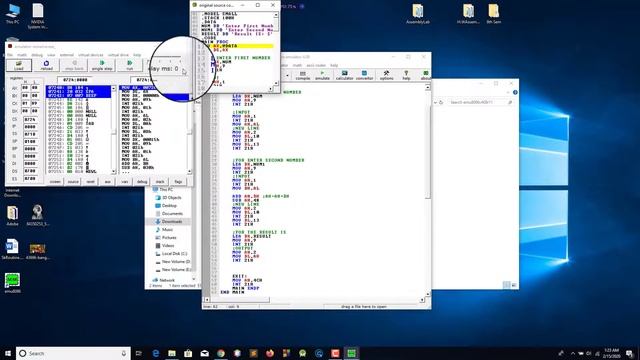Open Microsoft Store from taskbar
This screenshot has height=360, width=640.
pos(188,353)
